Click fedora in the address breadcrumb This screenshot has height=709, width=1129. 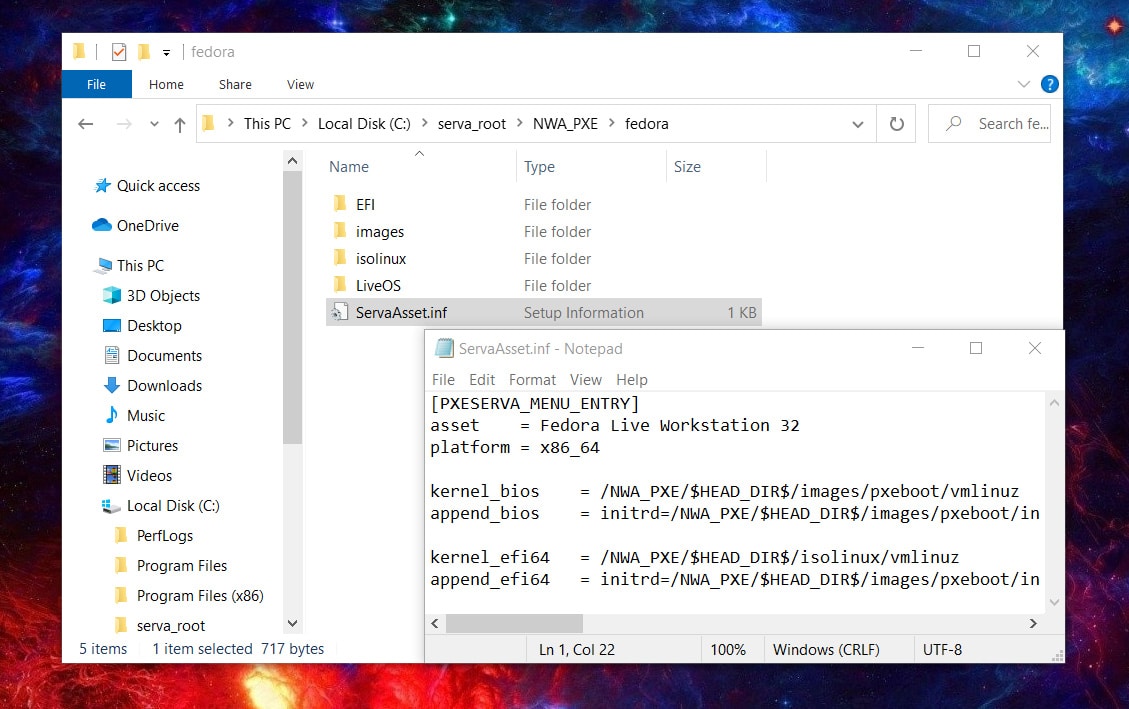tap(647, 124)
